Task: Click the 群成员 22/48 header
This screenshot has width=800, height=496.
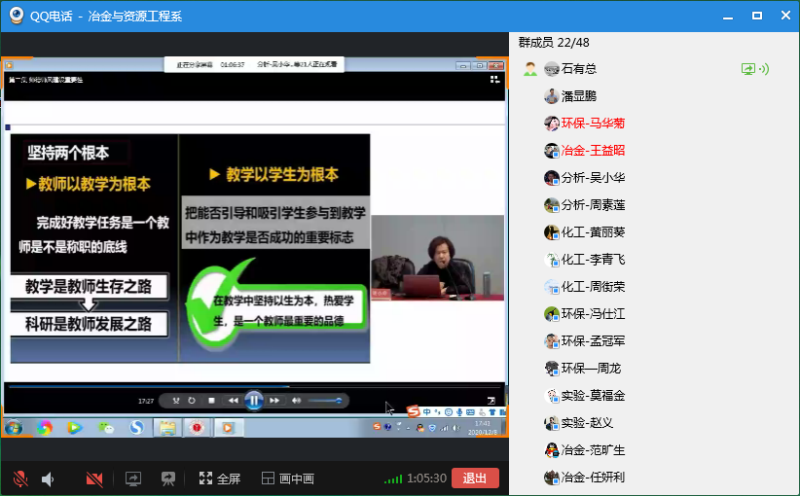Action: [552, 42]
